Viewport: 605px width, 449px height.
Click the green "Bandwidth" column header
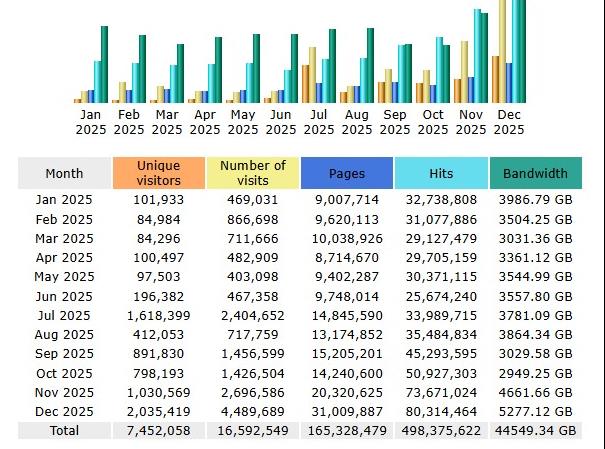535,173
